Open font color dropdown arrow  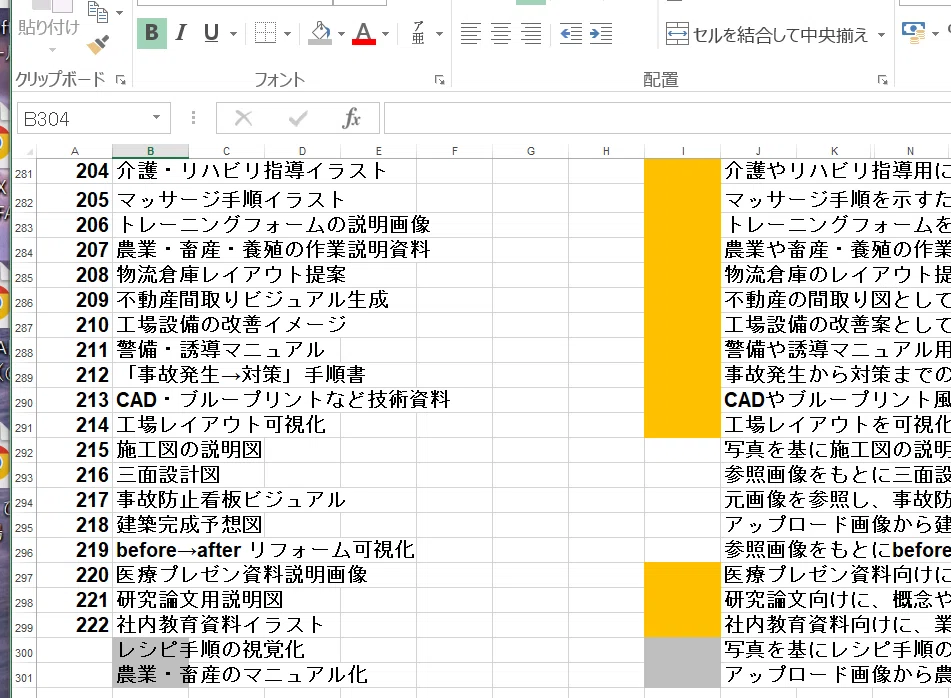coord(386,34)
